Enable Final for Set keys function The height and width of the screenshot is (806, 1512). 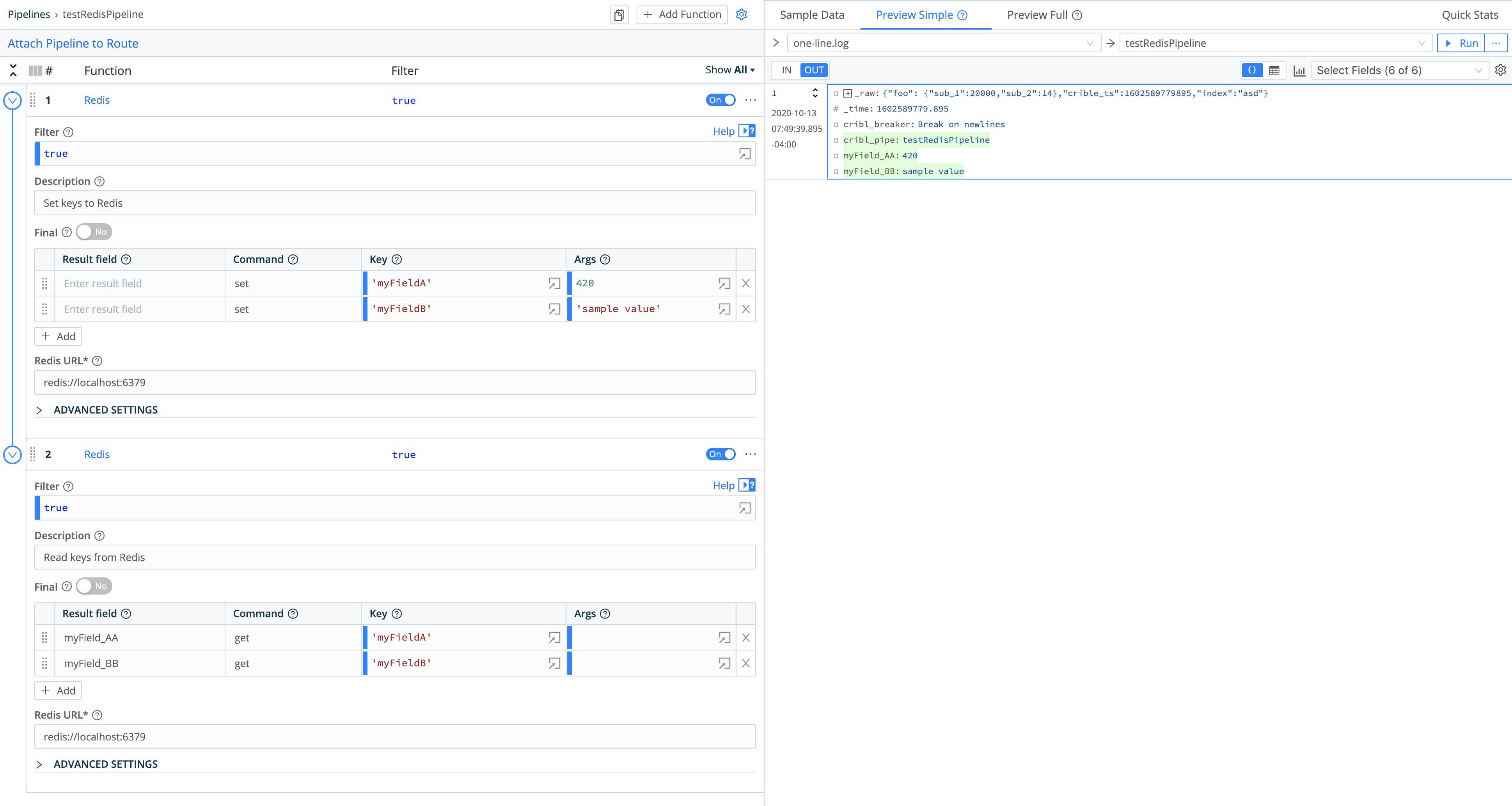coord(94,232)
